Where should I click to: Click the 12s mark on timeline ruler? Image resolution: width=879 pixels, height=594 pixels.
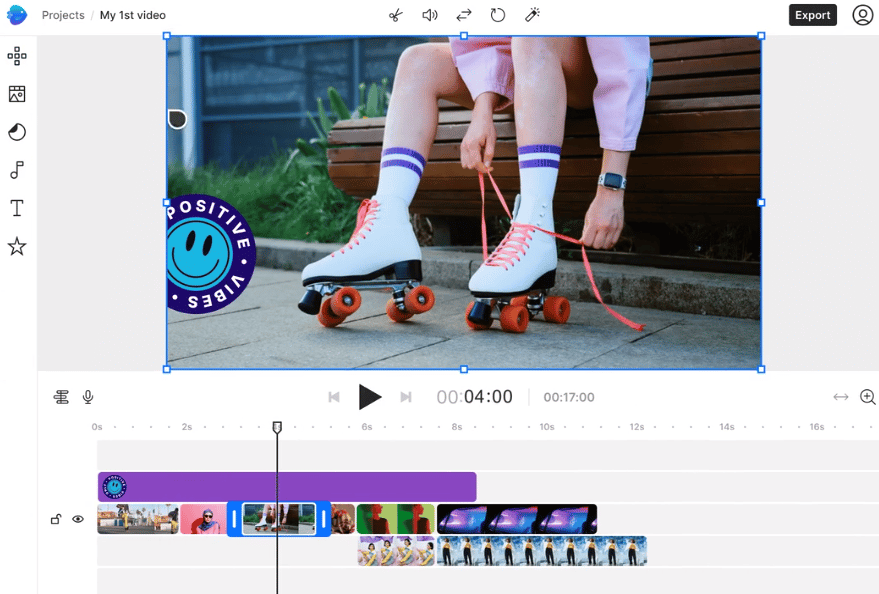pyautogui.click(x=637, y=427)
